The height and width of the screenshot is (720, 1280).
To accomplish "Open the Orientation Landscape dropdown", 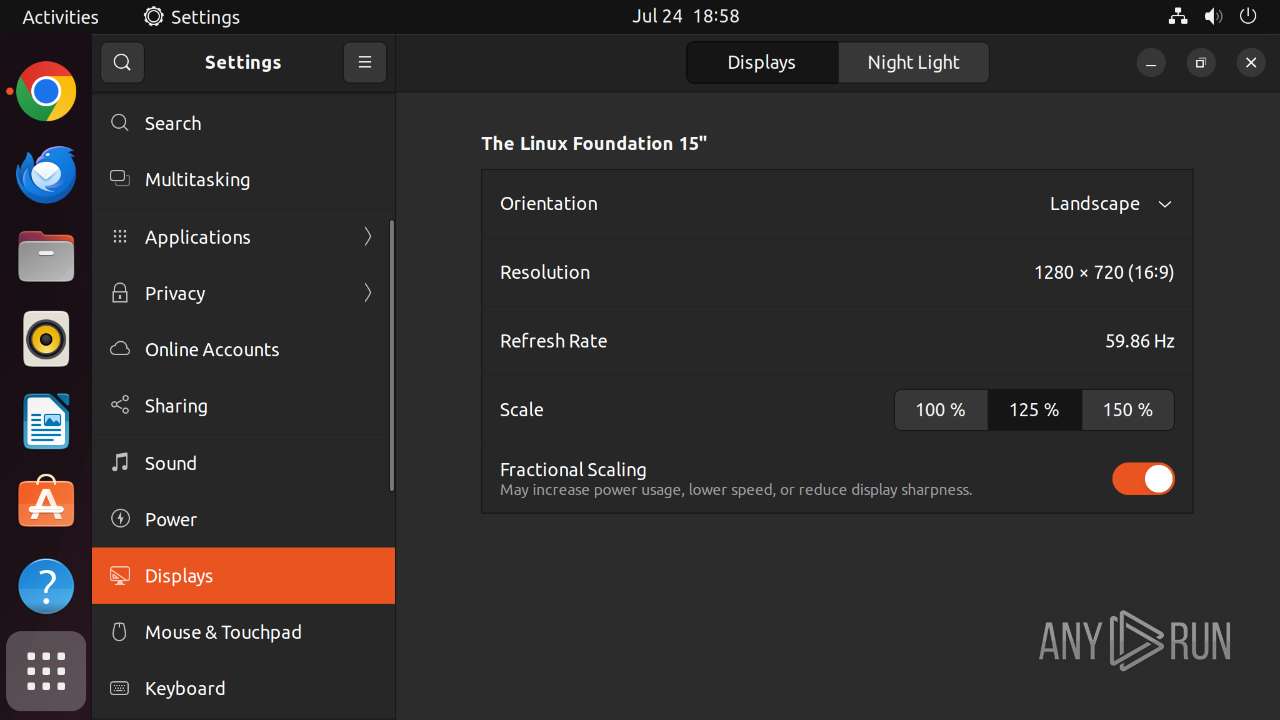I will (1110, 203).
